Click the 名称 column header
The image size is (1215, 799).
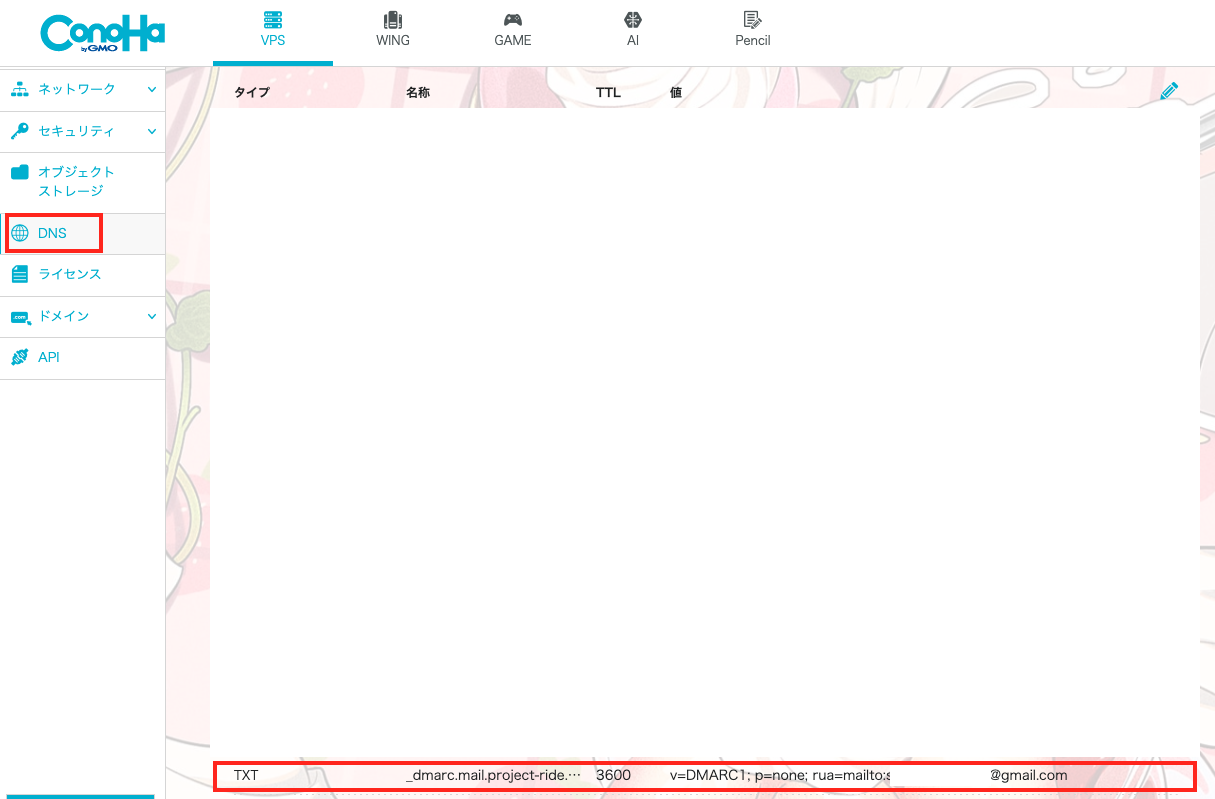coord(418,93)
